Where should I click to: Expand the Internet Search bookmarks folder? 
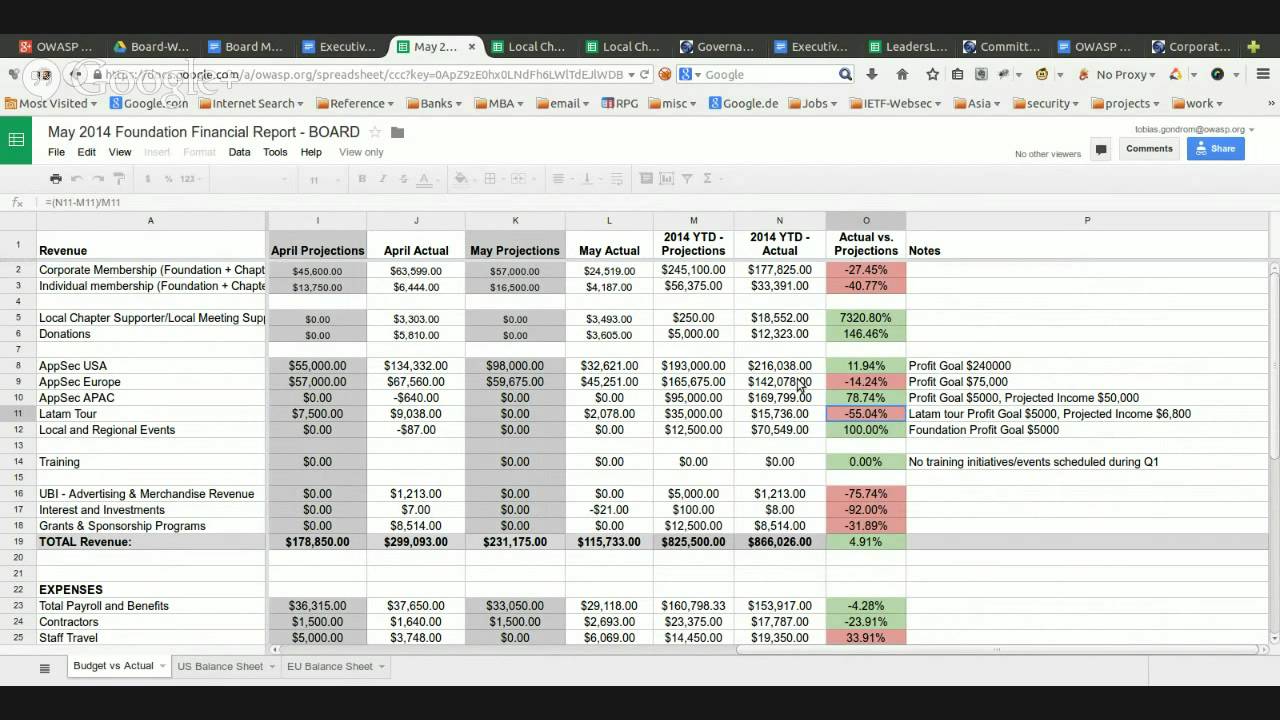(250, 103)
